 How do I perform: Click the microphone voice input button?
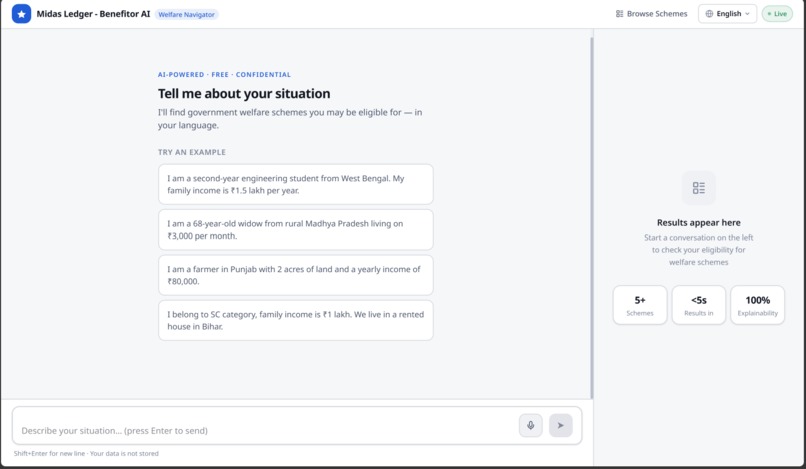530,425
